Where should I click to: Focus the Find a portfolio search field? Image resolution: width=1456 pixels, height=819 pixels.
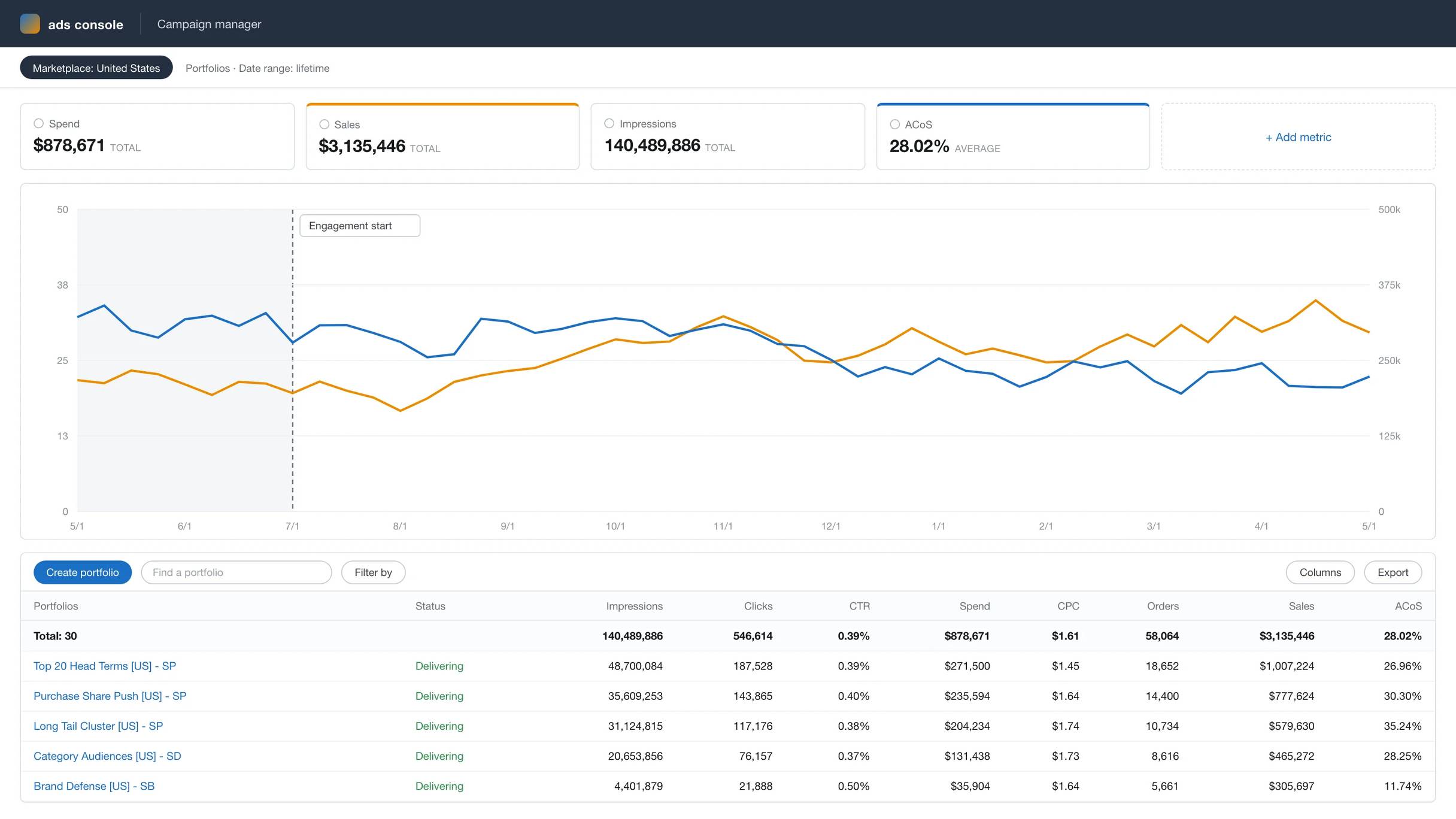pos(236,572)
